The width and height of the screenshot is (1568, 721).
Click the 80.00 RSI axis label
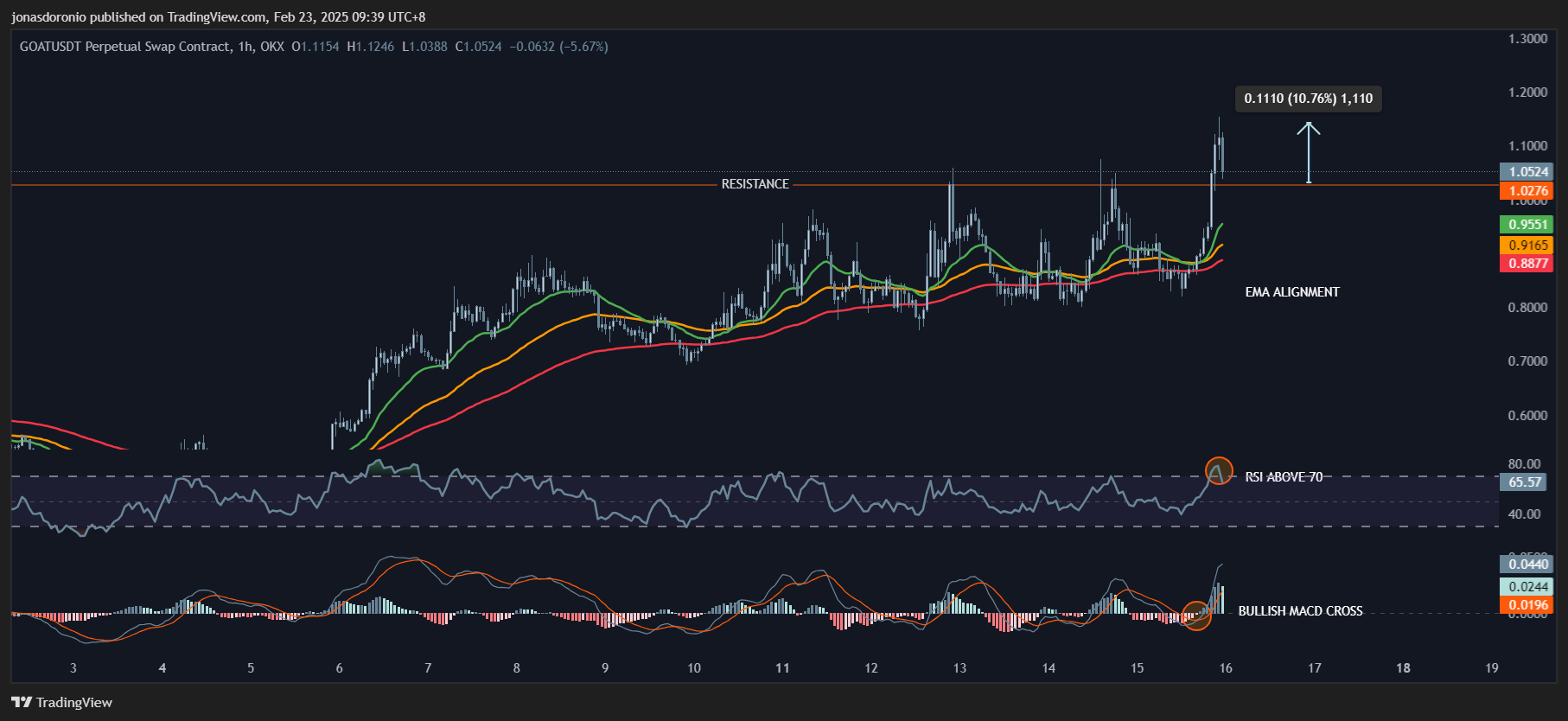[1524, 464]
